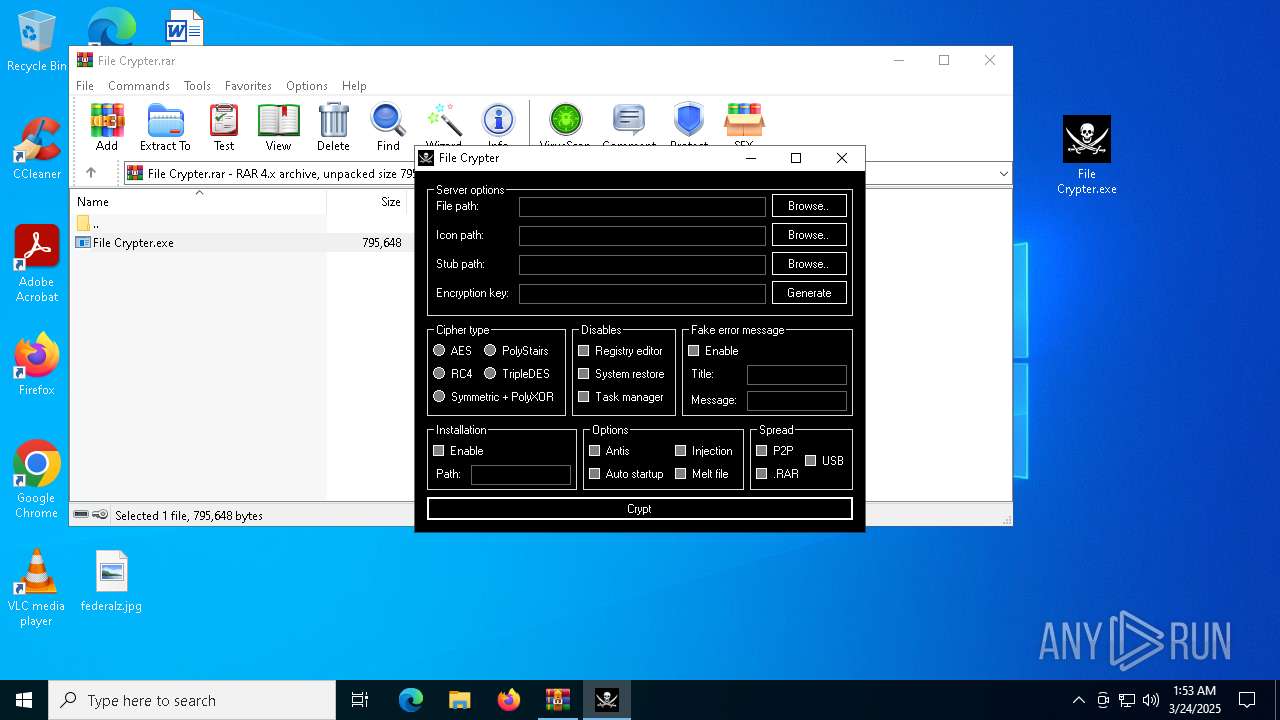Click the VirusScan toolbar icon
Viewport: 1280px width, 720px height.
[565, 123]
